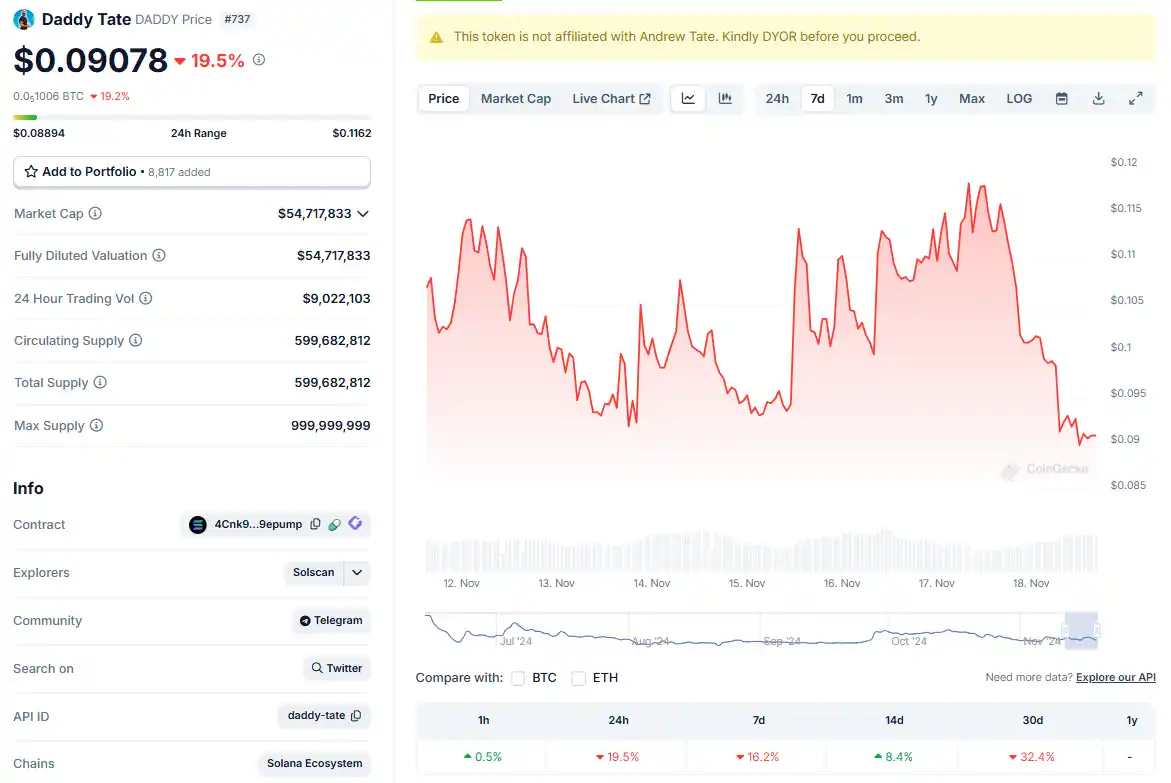Follow the Explore our API link

1116,678
